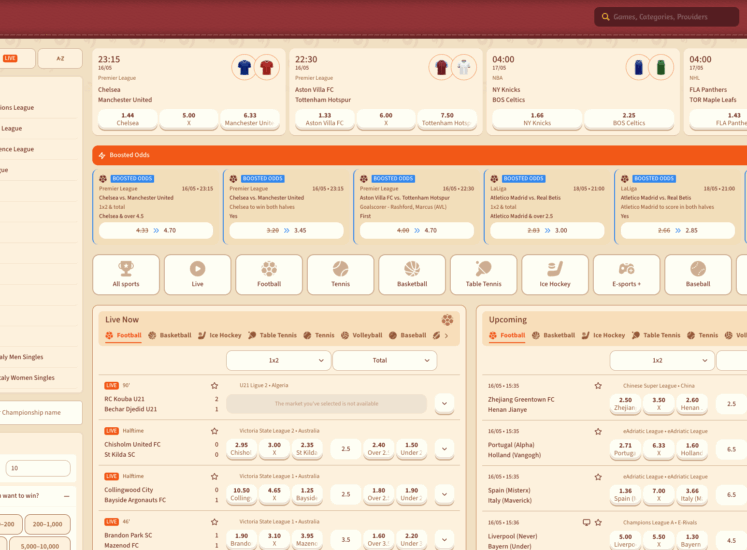Select the 200-1,000 win range button
747x550 pixels.
(47, 524)
